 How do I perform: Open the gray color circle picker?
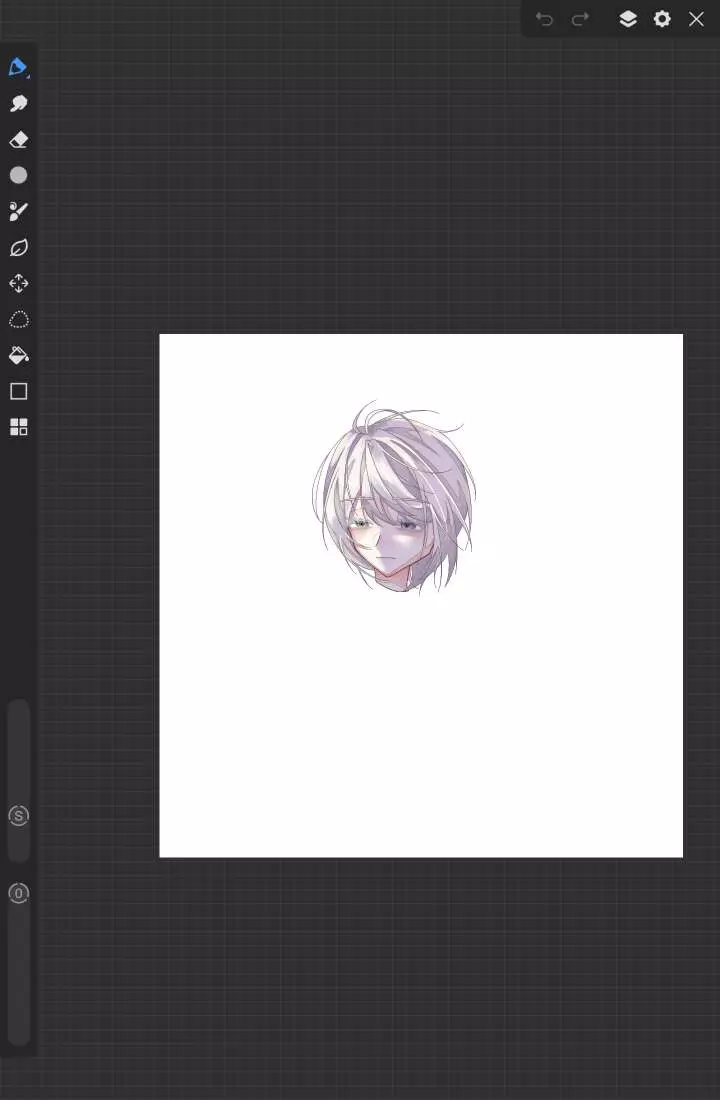pyautogui.click(x=18, y=175)
